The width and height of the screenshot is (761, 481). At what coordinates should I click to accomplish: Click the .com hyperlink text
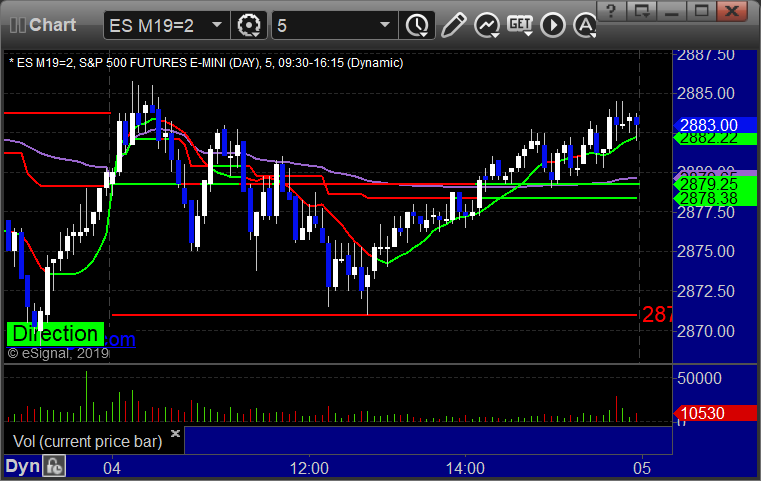click(120, 339)
